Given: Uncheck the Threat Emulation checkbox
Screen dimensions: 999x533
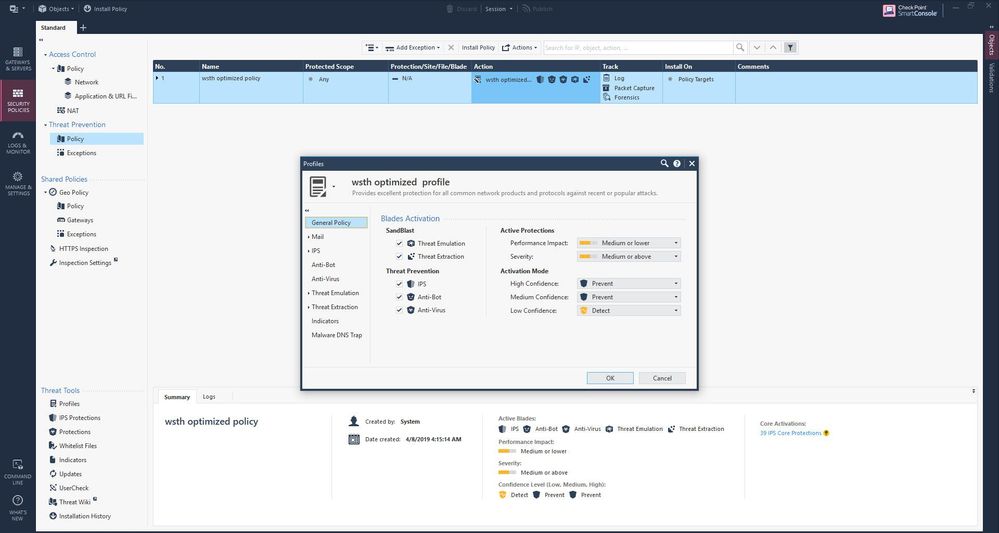Looking at the screenshot, I should pyautogui.click(x=400, y=243).
